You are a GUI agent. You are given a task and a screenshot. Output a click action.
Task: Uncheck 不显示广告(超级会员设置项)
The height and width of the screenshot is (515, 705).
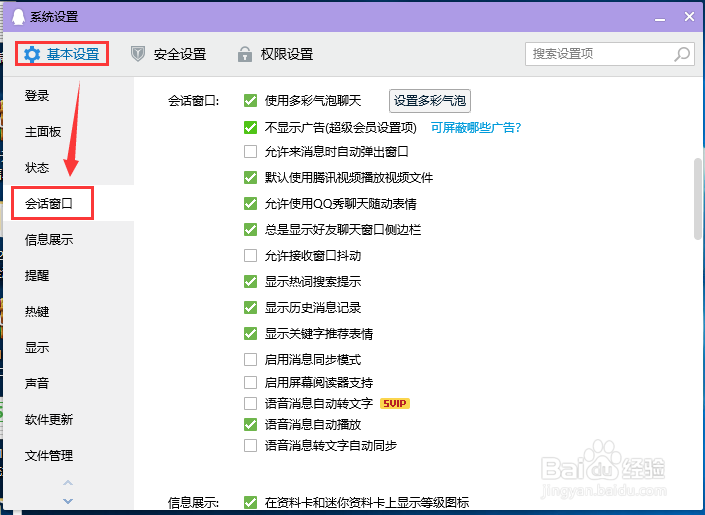click(x=250, y=127)
